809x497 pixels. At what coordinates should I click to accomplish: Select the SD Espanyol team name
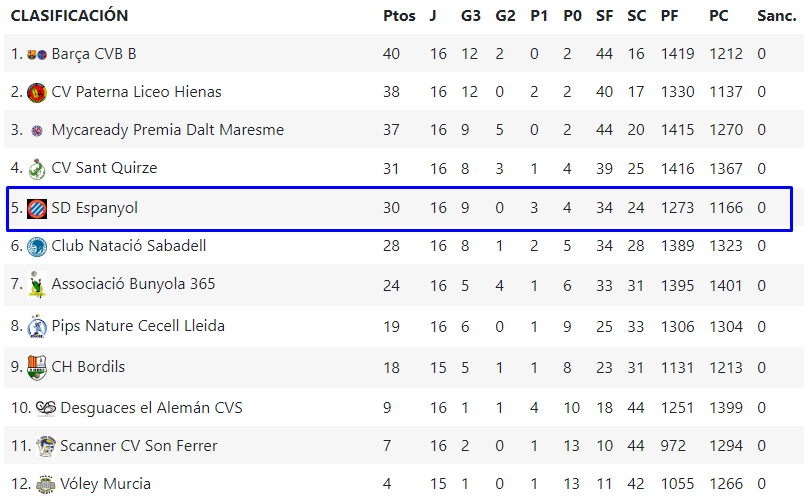tap(94, 208)
